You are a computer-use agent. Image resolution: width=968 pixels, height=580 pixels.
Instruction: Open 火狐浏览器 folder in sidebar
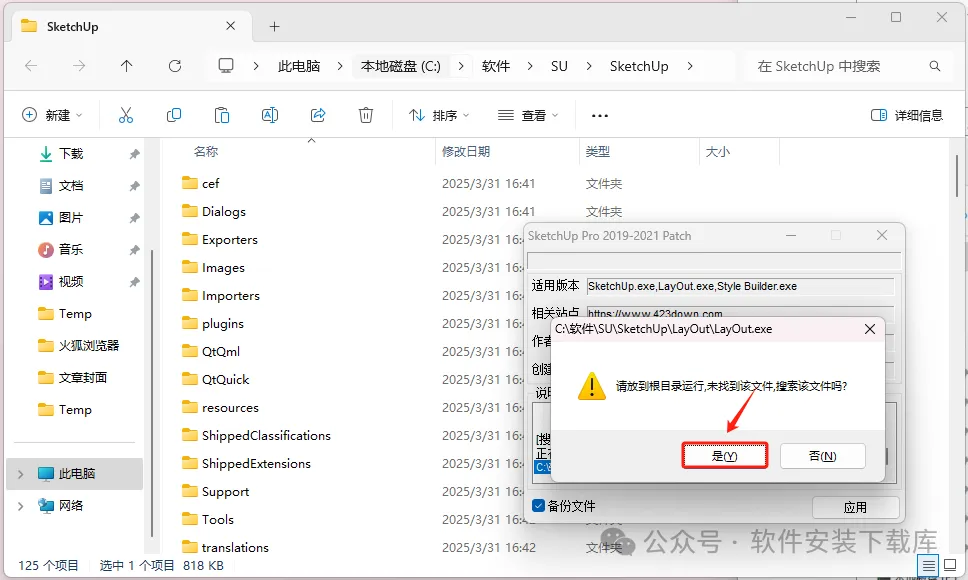click(x=78, y=346)
